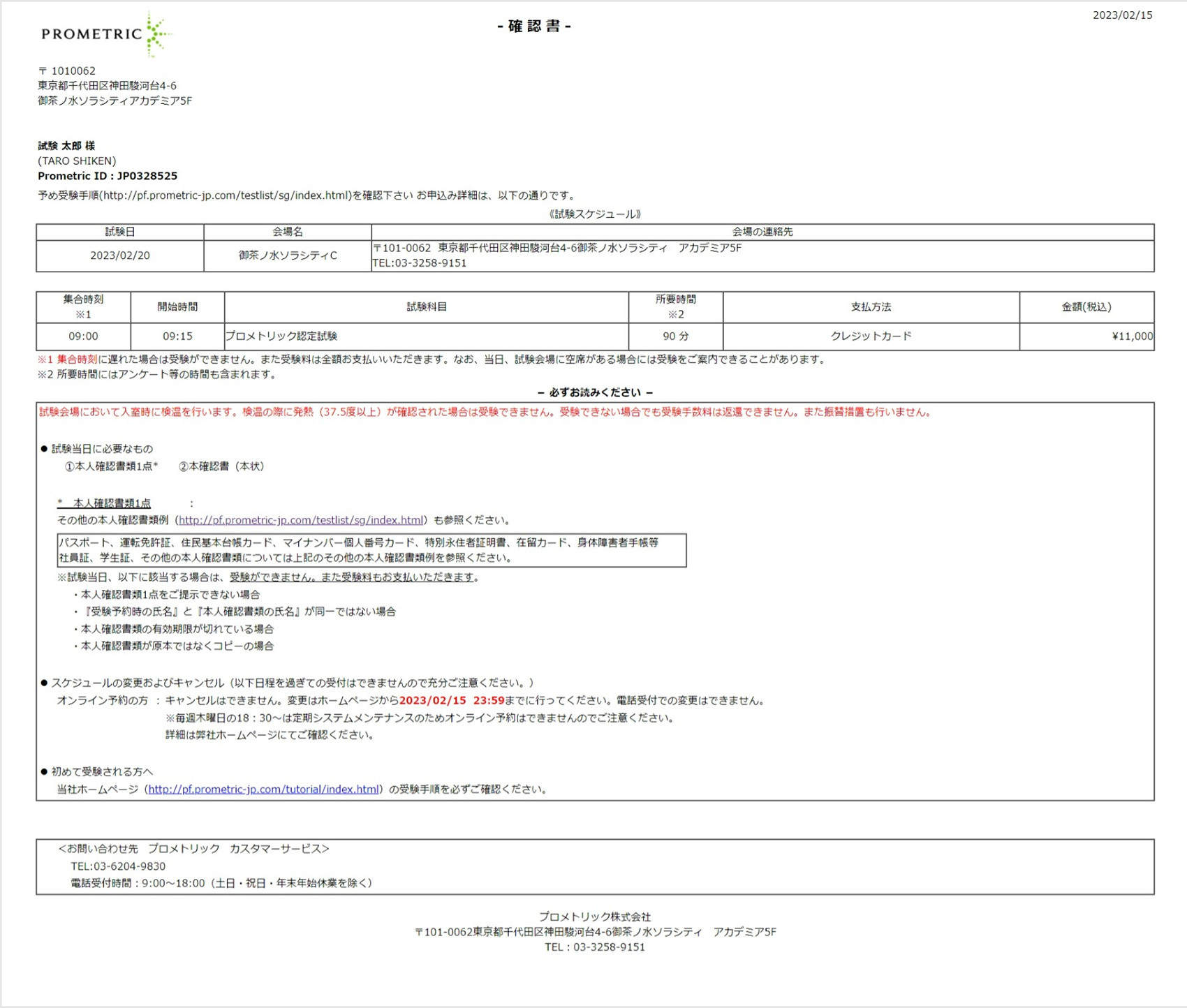Click the 90 分 duration cell
1187x1008 pixels.
tap(675, 336)
